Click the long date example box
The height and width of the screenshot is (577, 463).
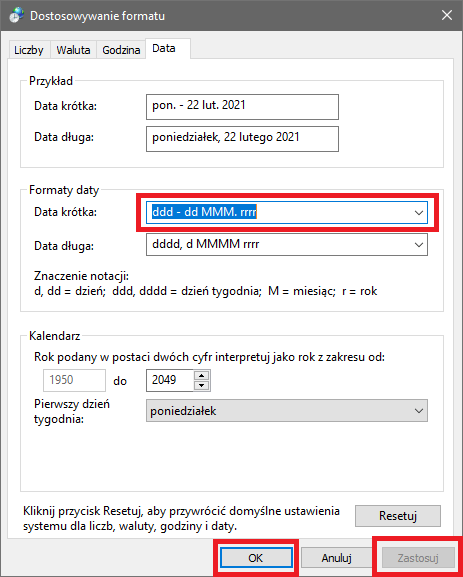(242, 139)
